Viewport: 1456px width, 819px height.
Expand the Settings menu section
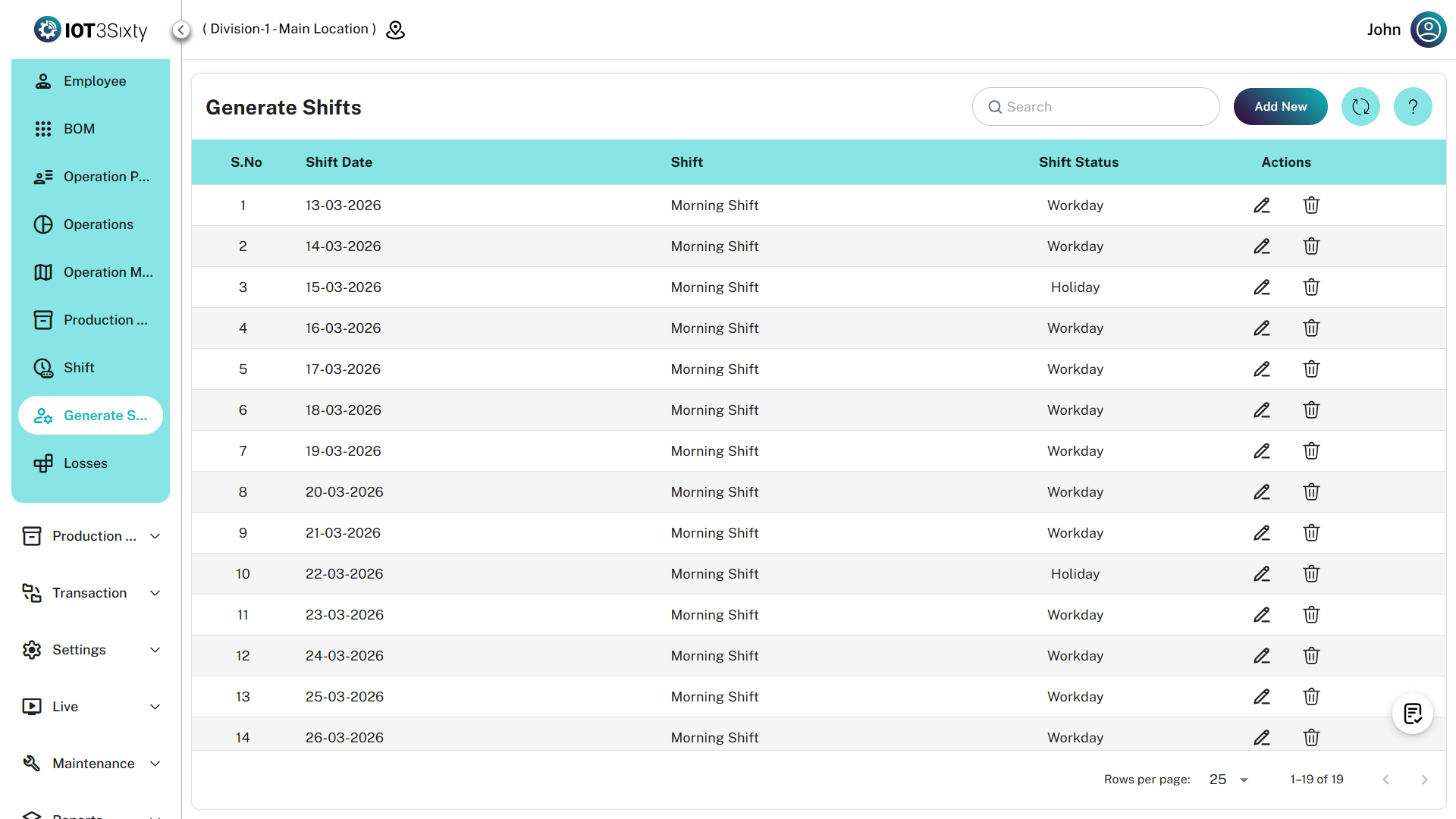91,650
